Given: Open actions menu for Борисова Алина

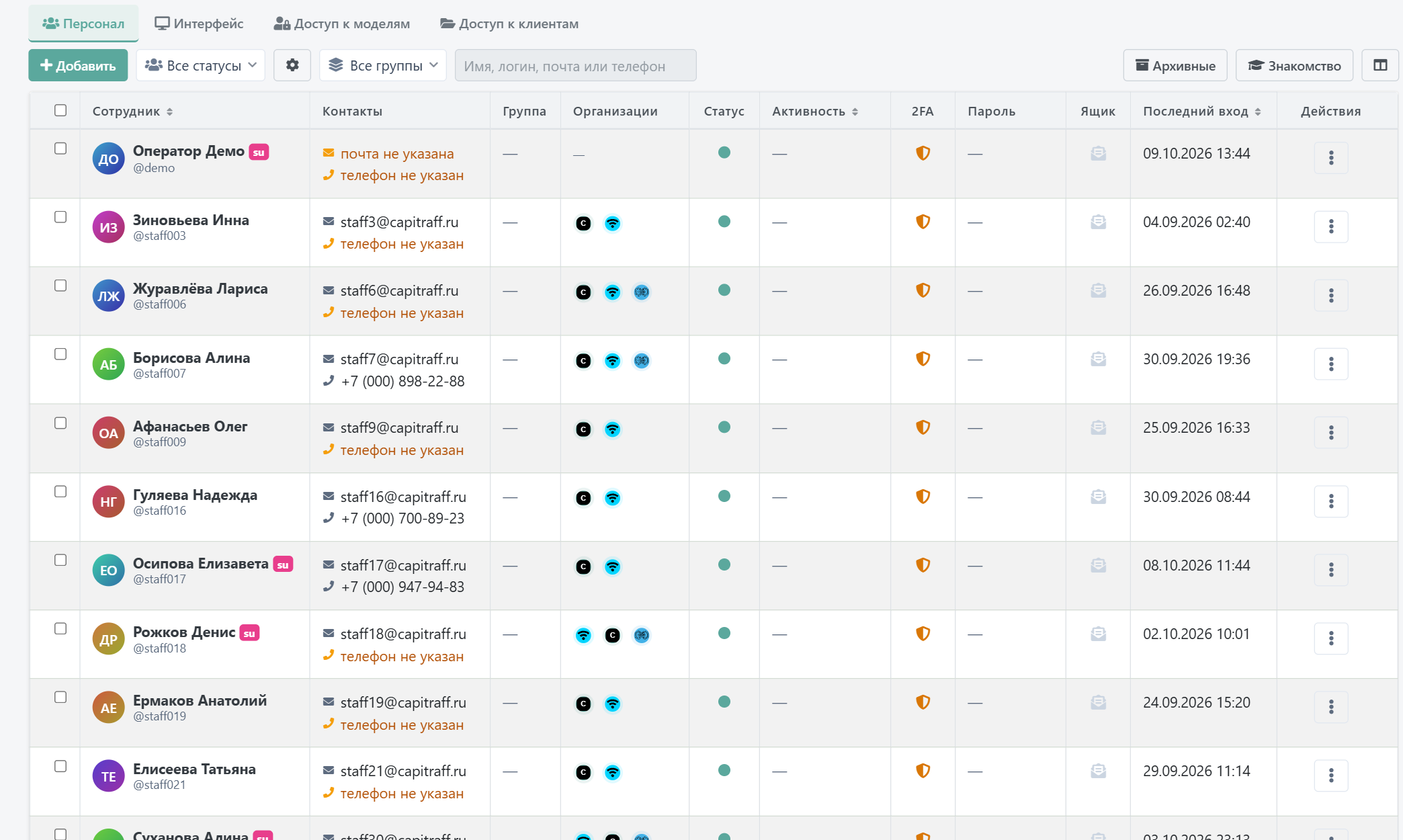Looking at the screenshot, I should 1331,364.
